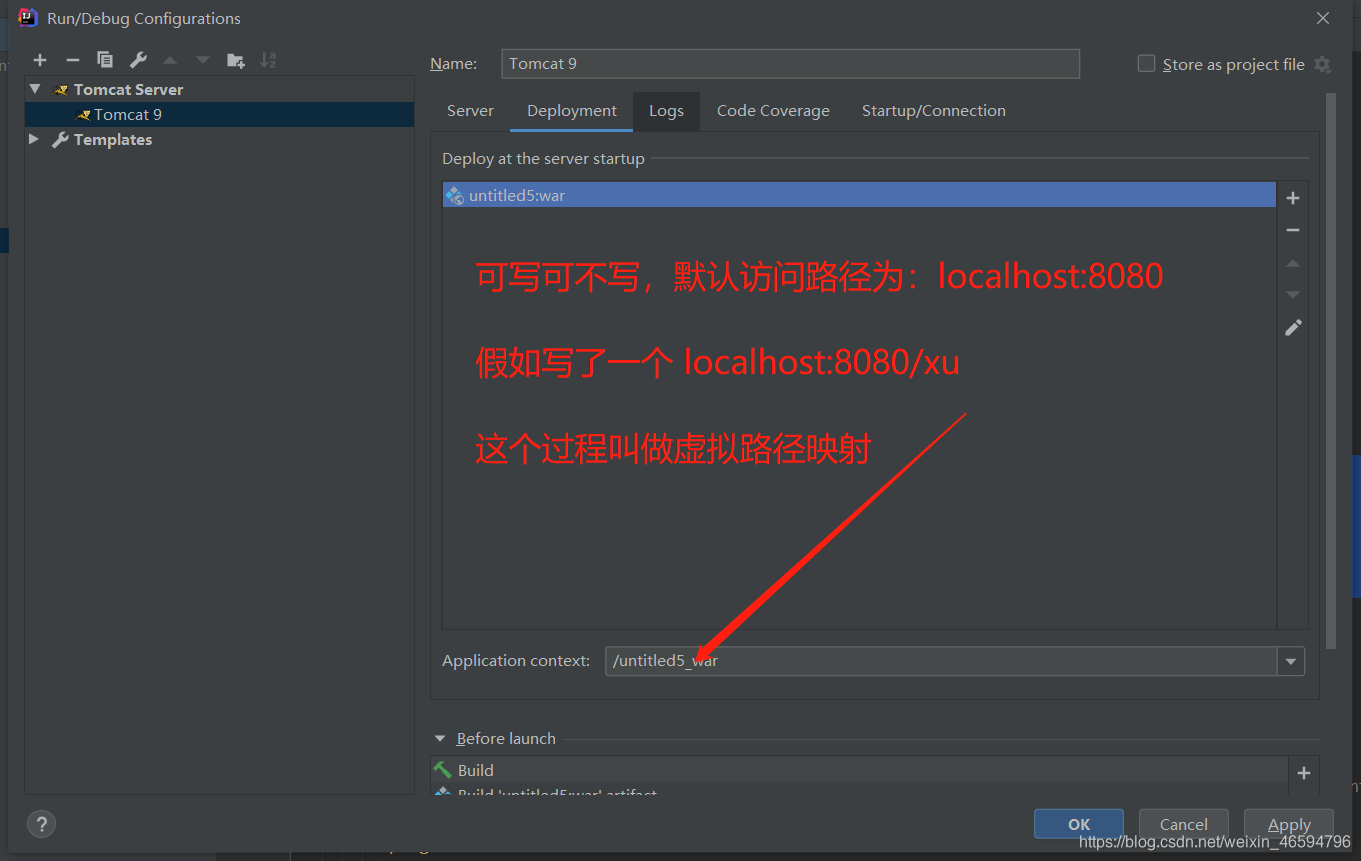Viewport: 1361px width, 861px height.
Task: Switch to the Deployment tab
Action: (x=572, y=111)
